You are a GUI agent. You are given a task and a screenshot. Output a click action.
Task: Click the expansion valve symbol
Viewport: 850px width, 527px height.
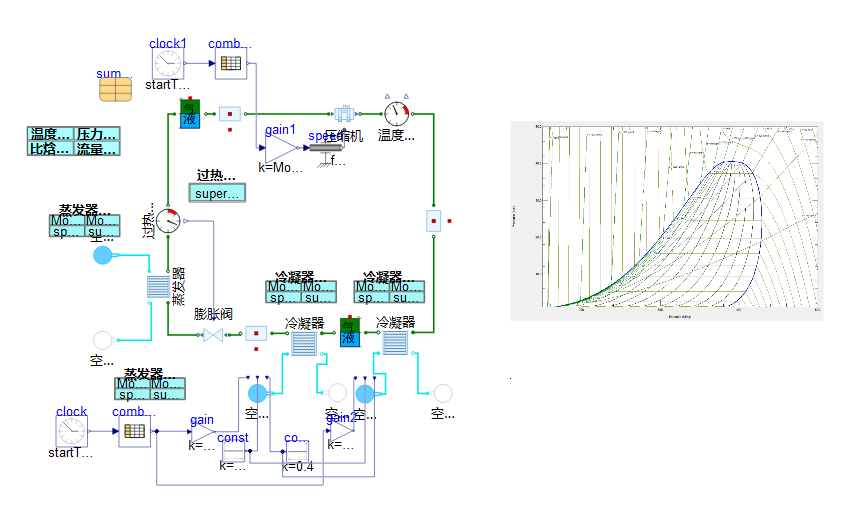tap(213, 334)
